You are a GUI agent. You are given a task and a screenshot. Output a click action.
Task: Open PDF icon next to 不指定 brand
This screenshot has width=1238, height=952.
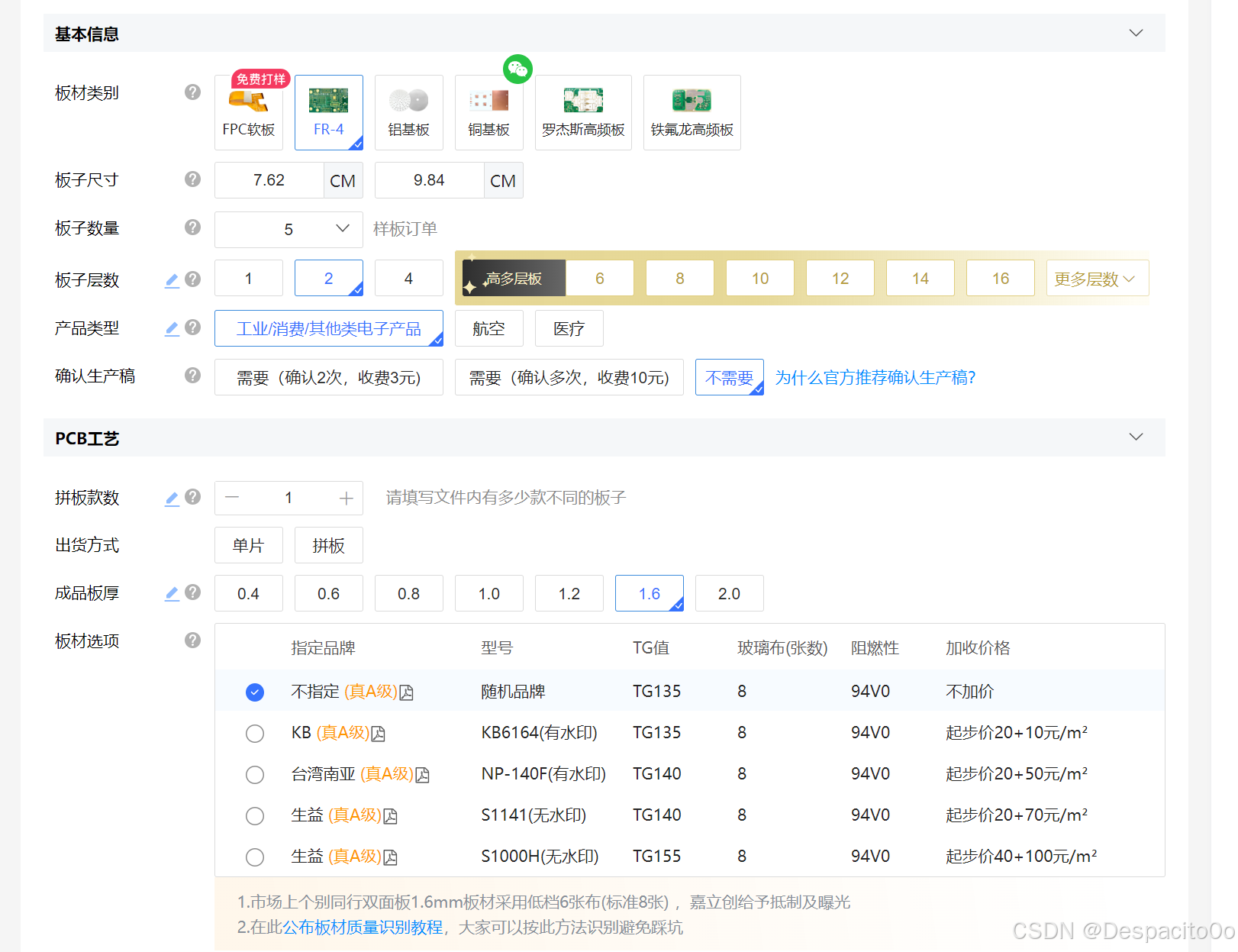(x=407, y=692)
